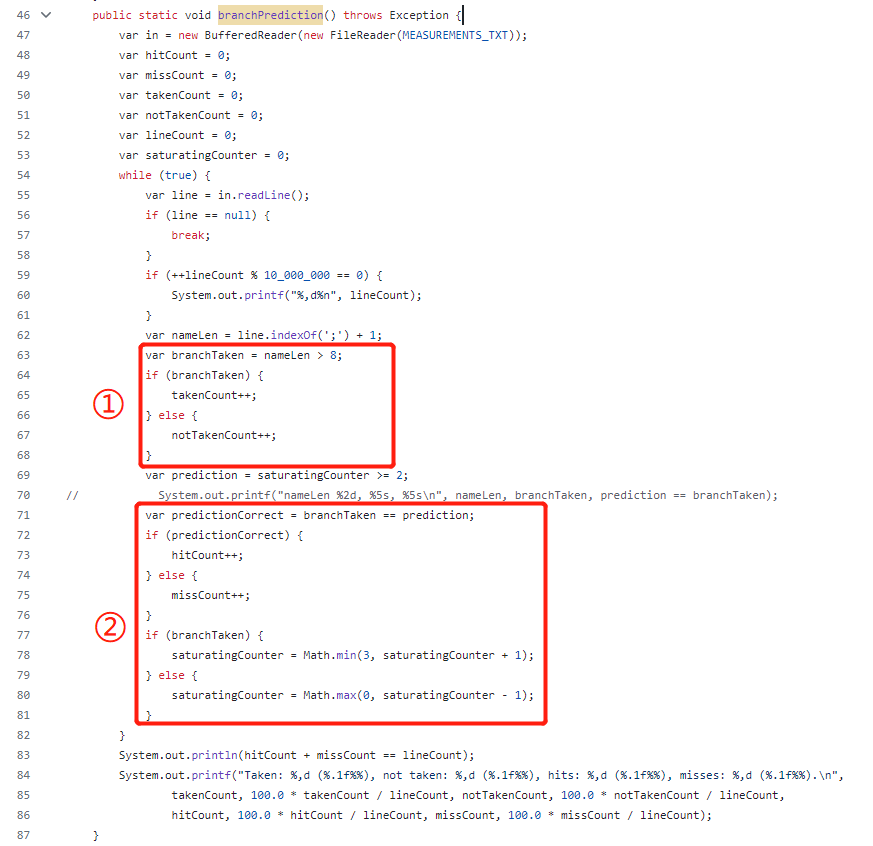Collapse the branchPrediction method fold arrow
Screen dimensions: 873x846
click(46, 15)
